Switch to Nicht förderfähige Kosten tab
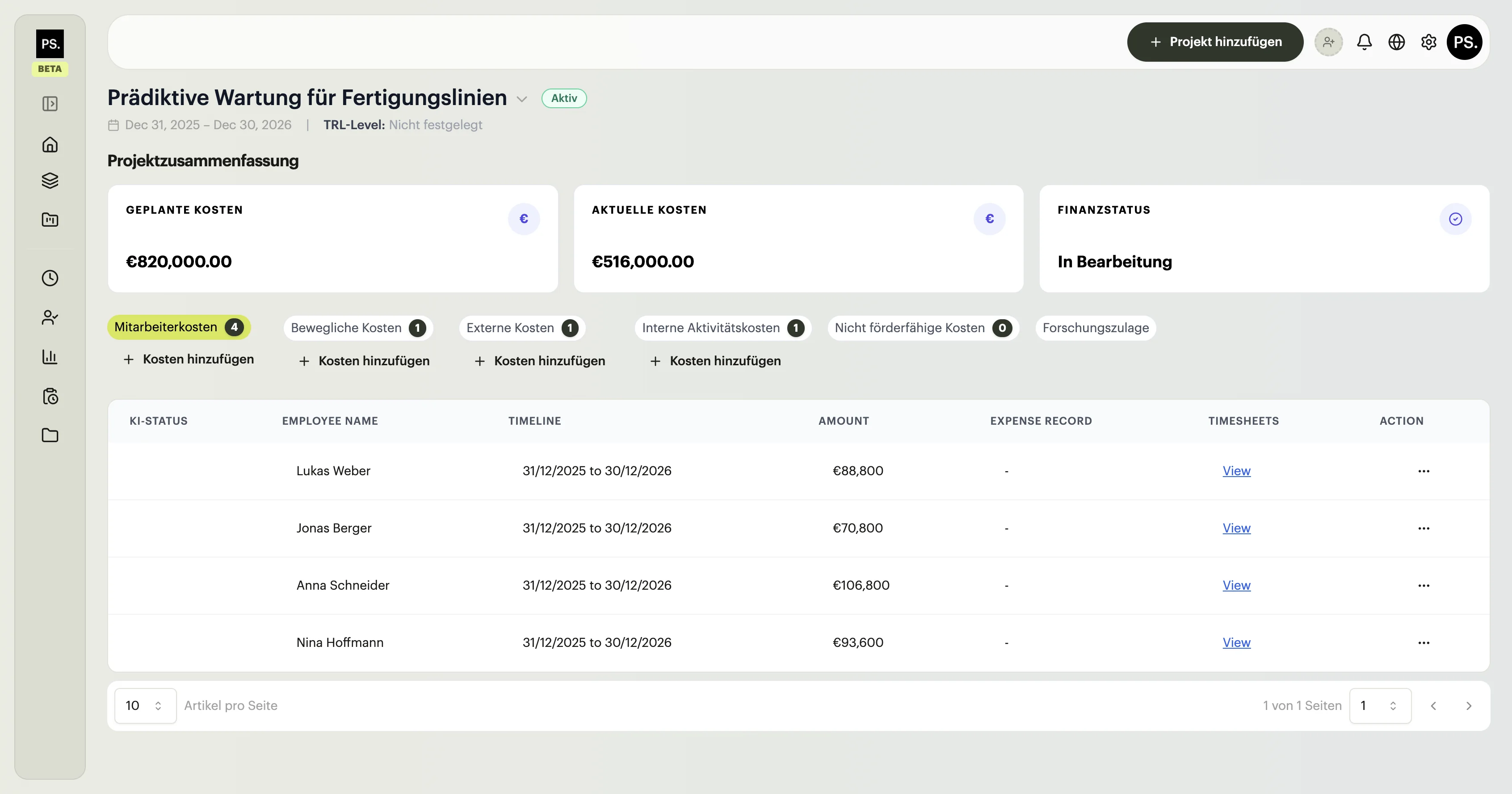Image resolution: width=1512 pixels, height=794 pixels. click(923, 328)
